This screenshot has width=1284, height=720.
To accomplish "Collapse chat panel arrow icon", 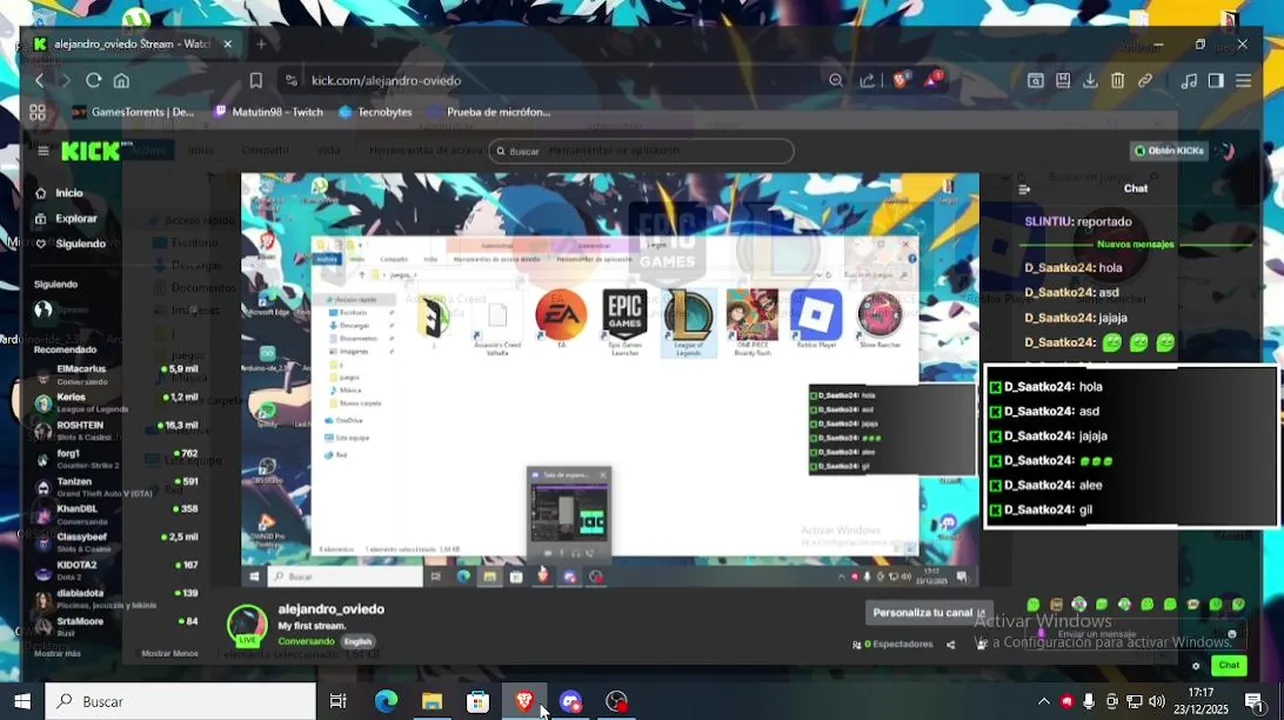I will (x=1024, y=189).
